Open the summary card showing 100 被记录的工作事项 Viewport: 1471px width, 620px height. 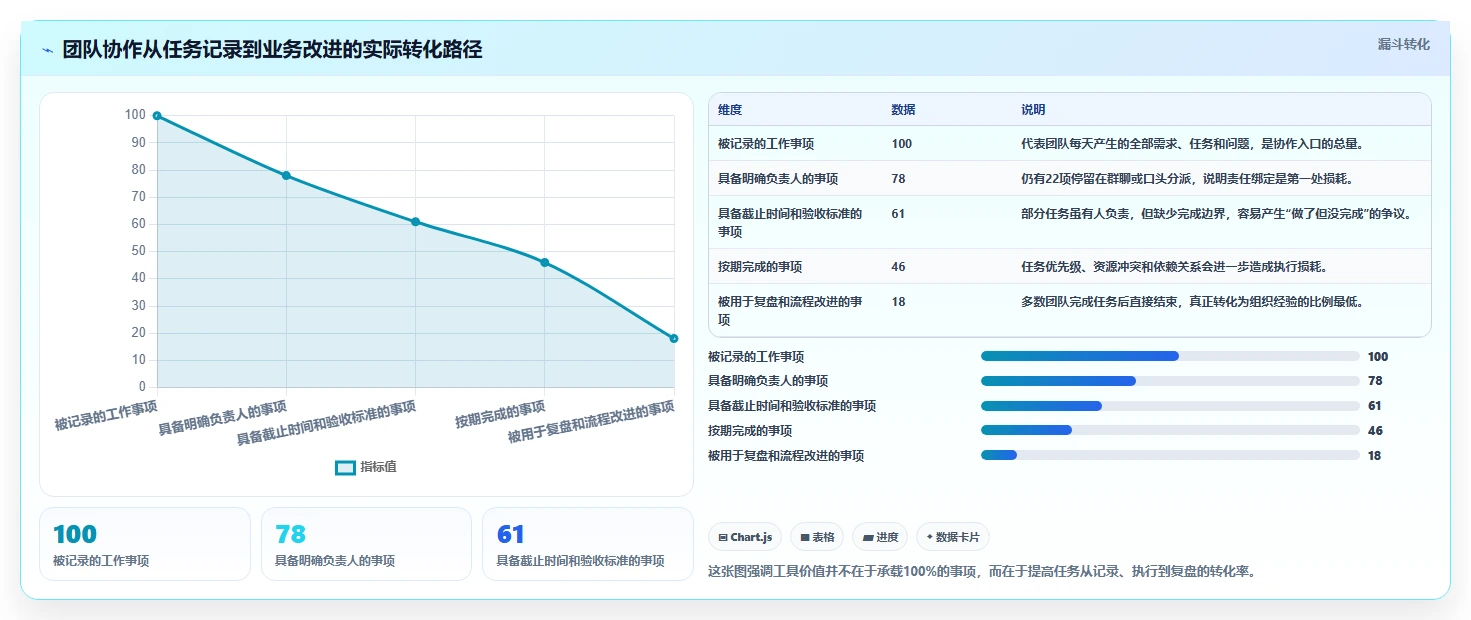(145, 544)
